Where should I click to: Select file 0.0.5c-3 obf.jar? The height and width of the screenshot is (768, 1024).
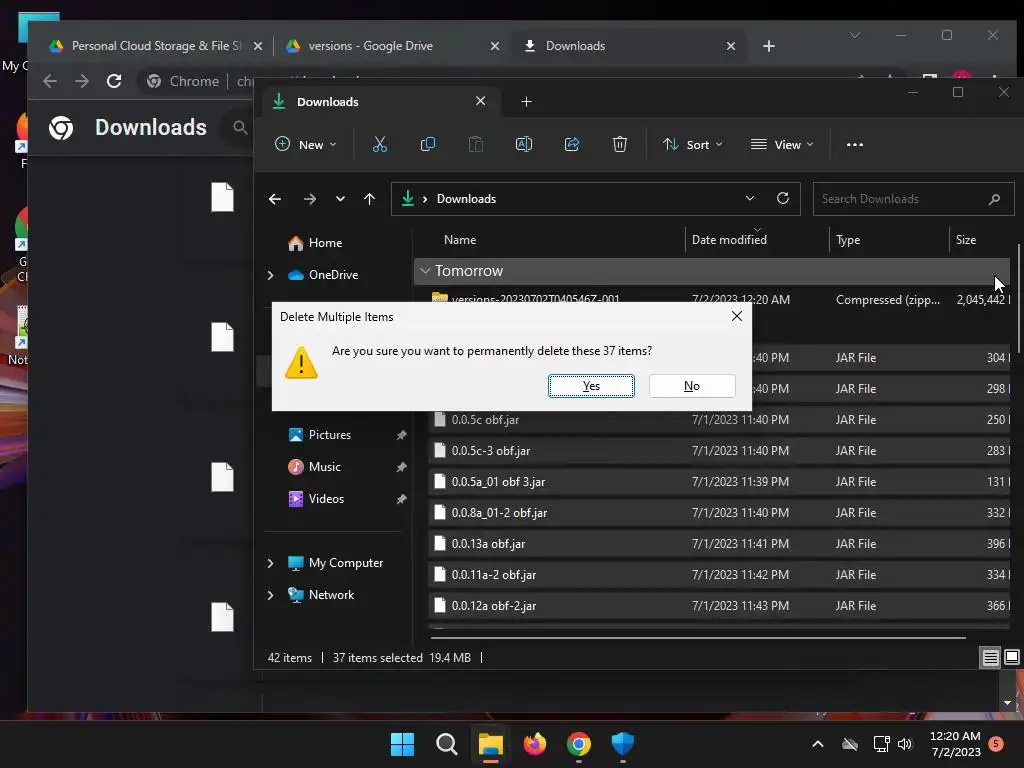(718, 451)
